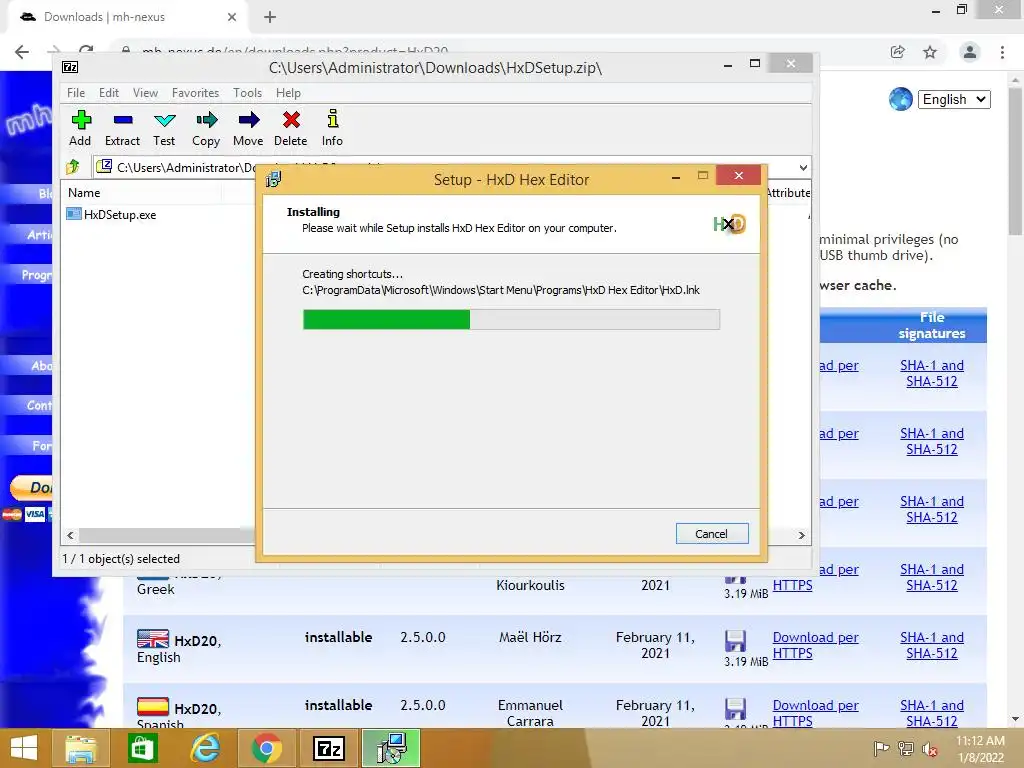
Task: Click the setup dialog title bar icon
Action: pyautogui.click(x=274, y=179)
